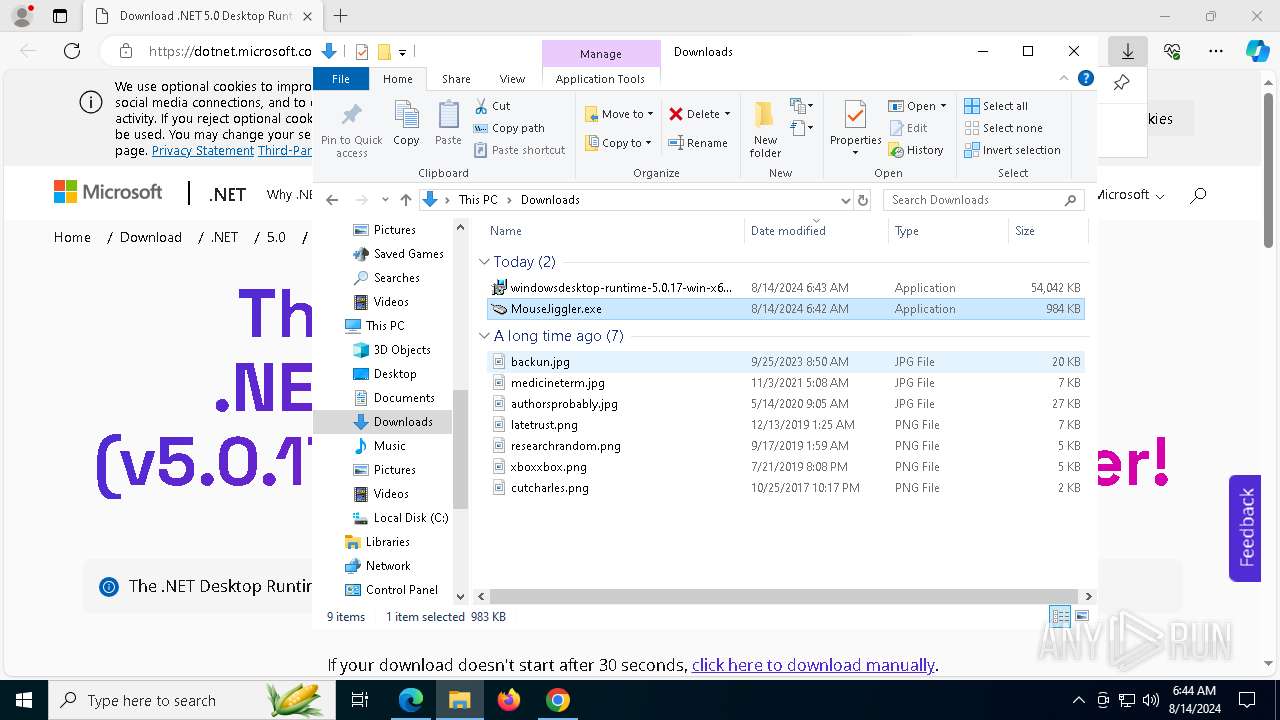Click Select none

(1003, 128)
